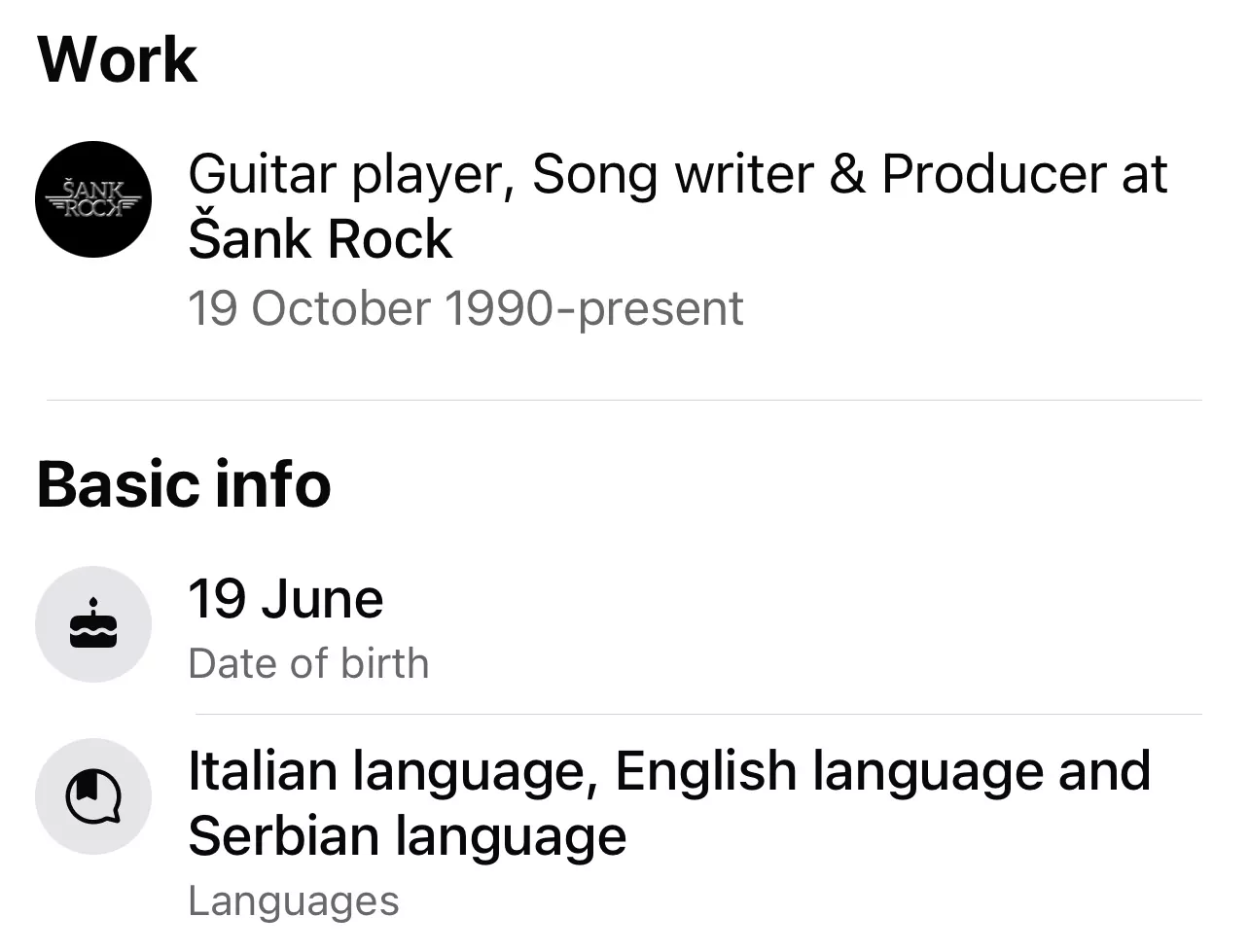Image resolution: width=1249 pixels, height=952 pixels.
Task: Click the "Producer at" text
Action: (1023, 175)
